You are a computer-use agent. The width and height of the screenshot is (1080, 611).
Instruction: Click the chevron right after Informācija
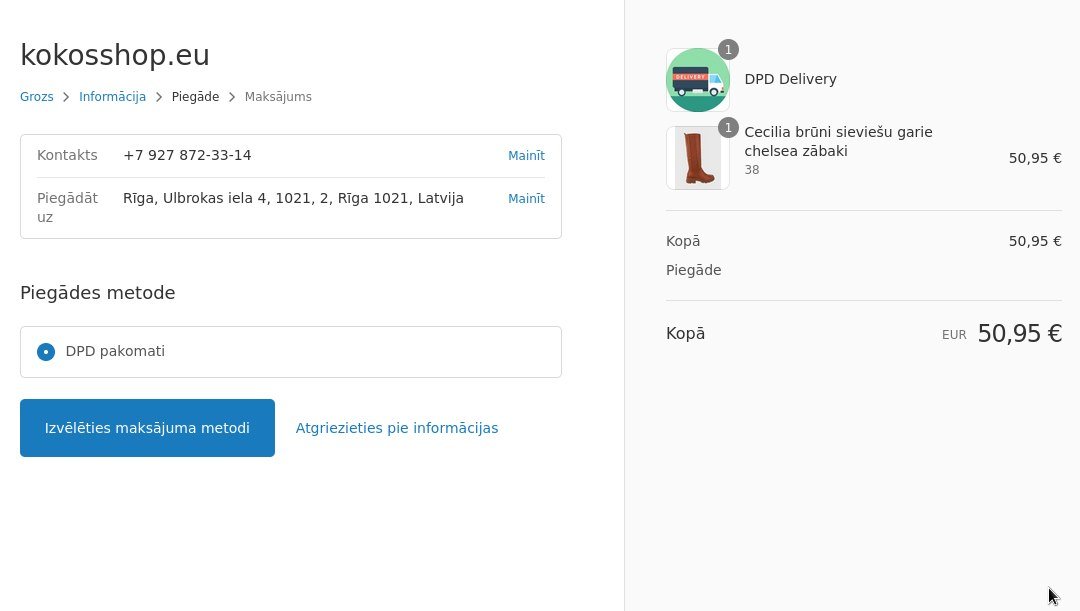(159, 97)
